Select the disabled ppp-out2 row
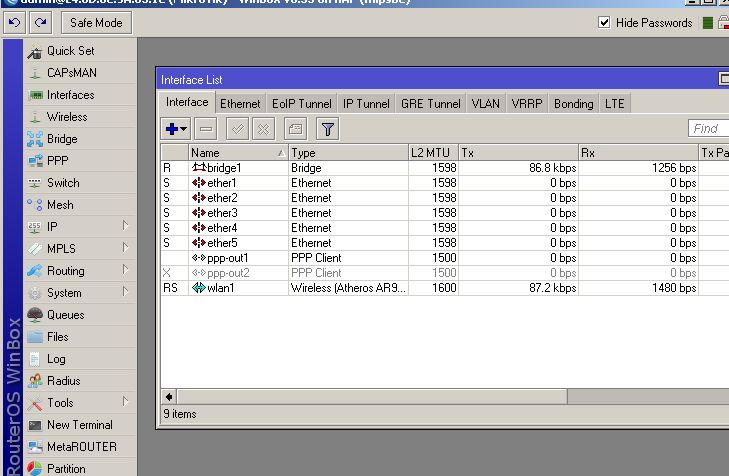The image size is (729, 476). (x=444, y=273)
